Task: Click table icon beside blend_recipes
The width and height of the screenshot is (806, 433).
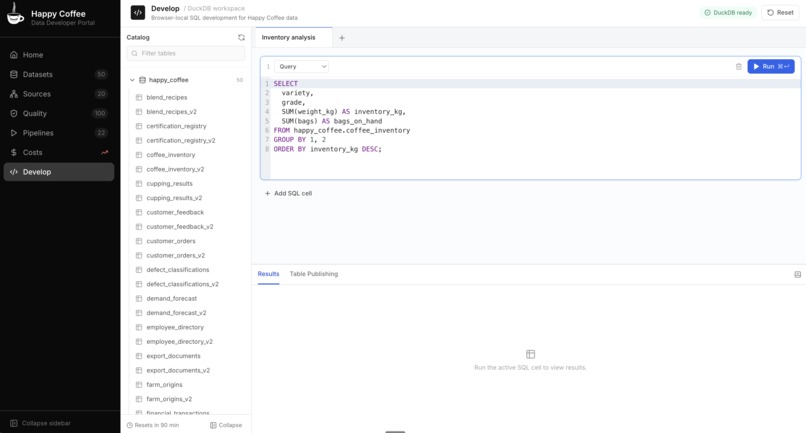Action: [x=139, y=97]
